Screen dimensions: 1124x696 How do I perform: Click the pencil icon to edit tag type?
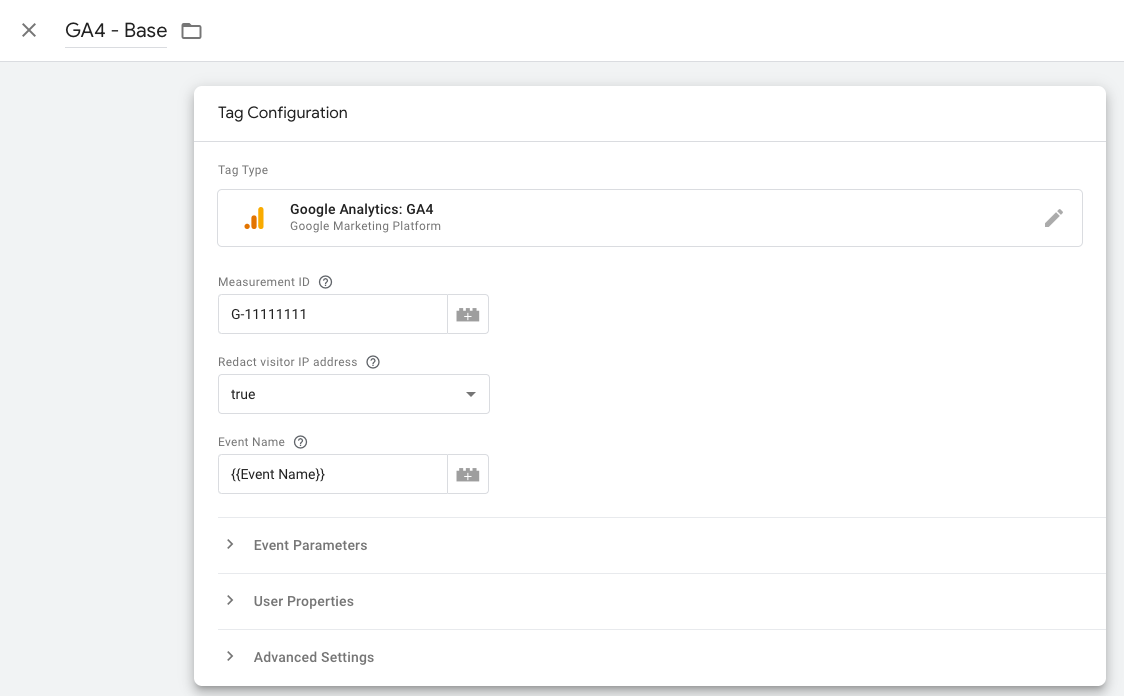pos(1053,218)
